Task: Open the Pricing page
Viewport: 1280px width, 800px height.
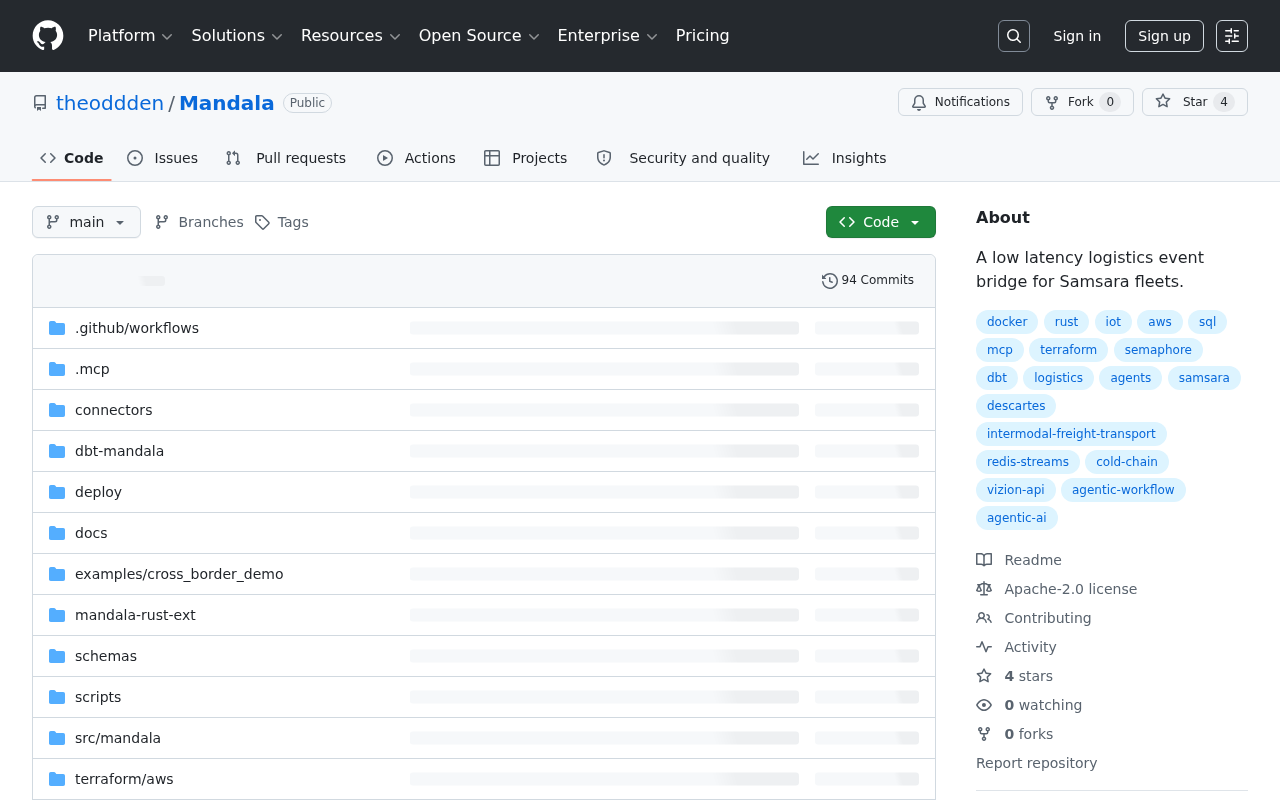Action: (702, 36)
